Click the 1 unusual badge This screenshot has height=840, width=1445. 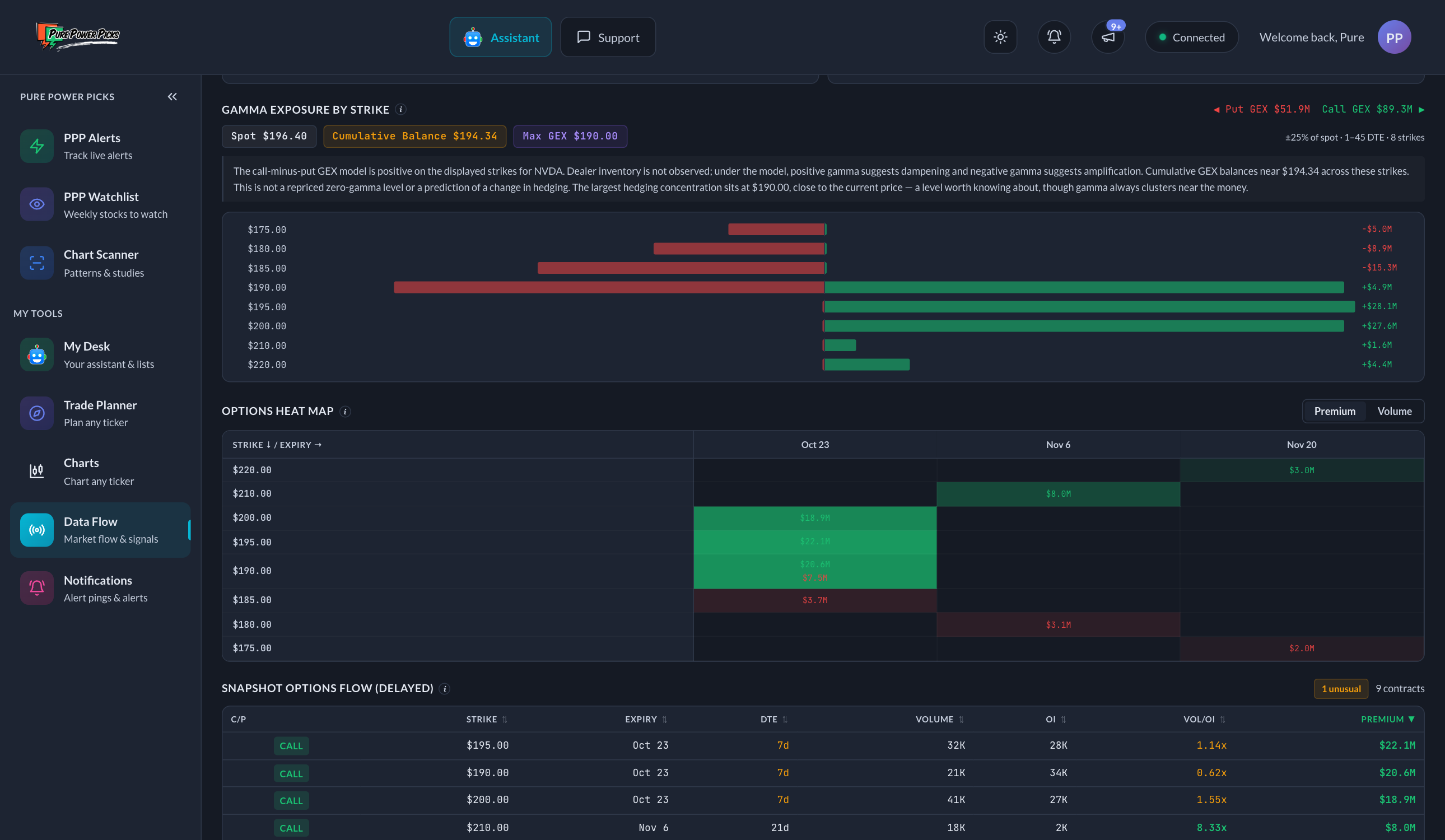pos(1341,689)
